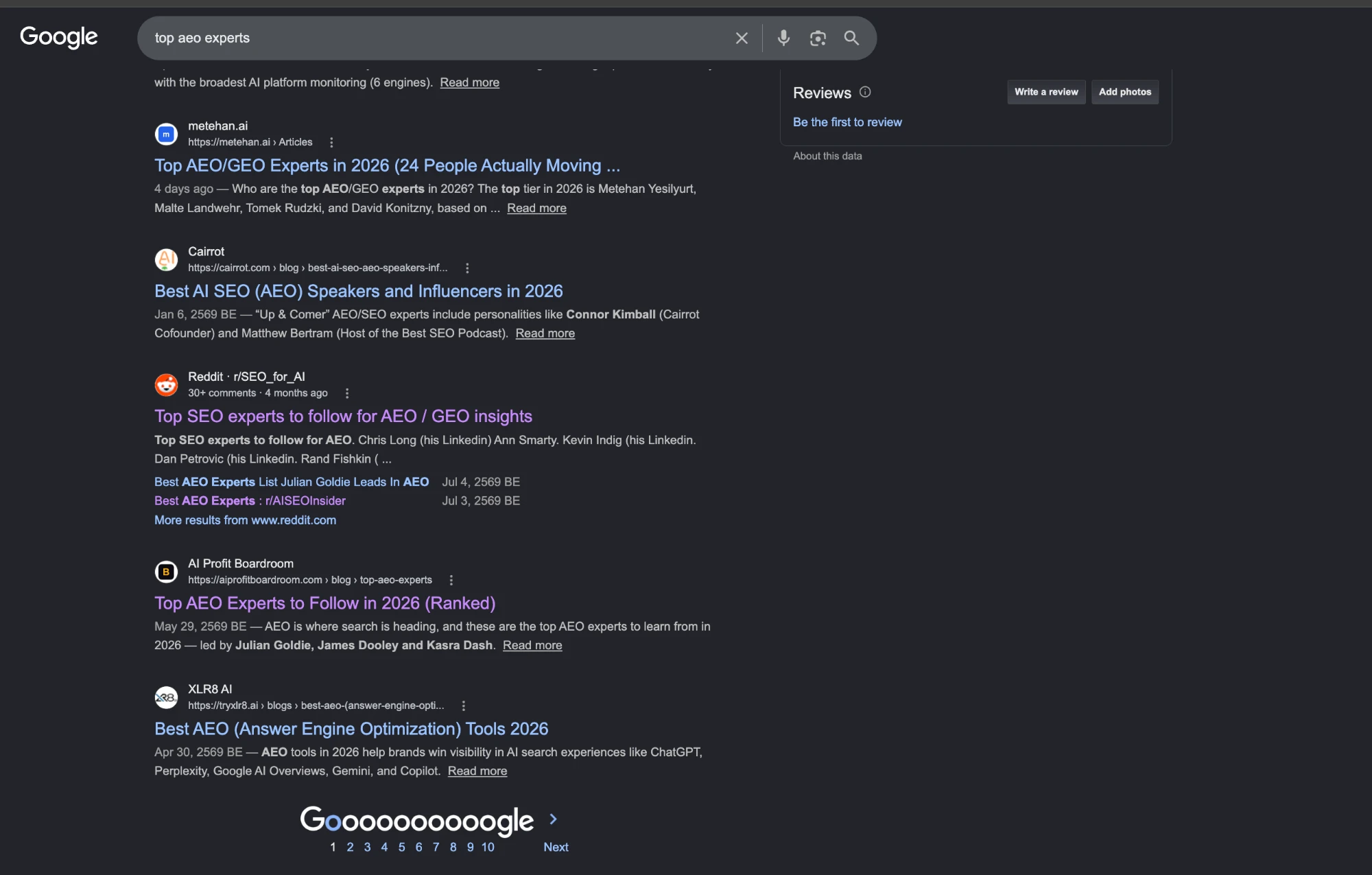Go to results page 5
Viewport: 1372px width, 875px height.
(x=401, y=848)
